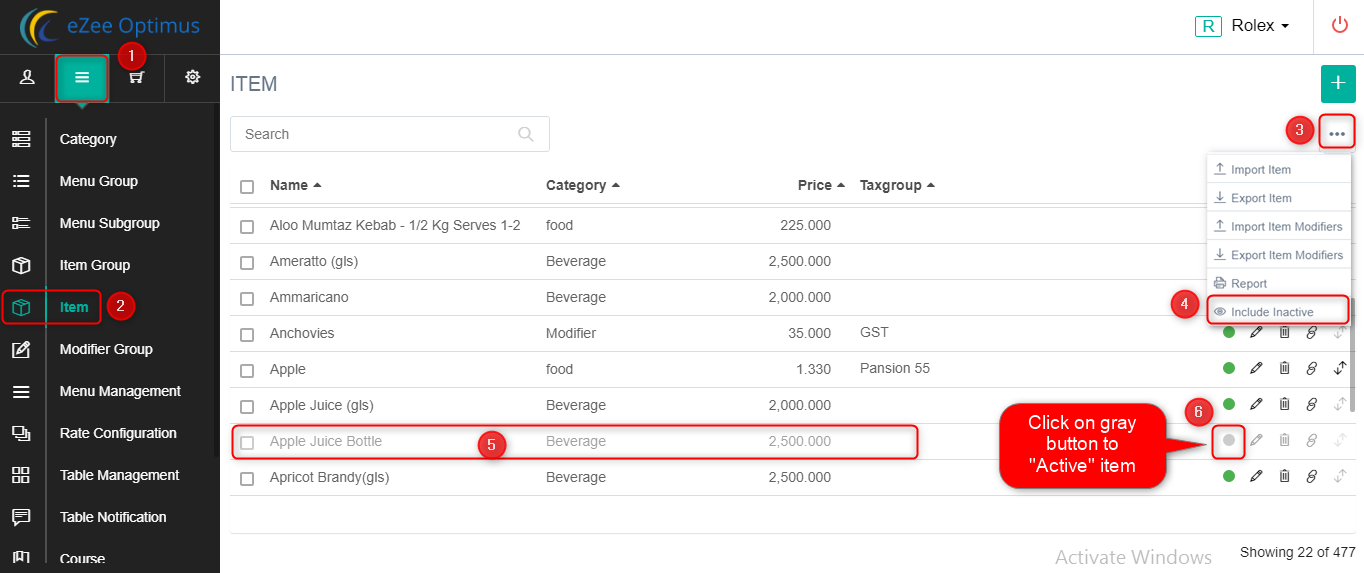
Task: Open Item Group in the sidebar
Action: [94, 265]
